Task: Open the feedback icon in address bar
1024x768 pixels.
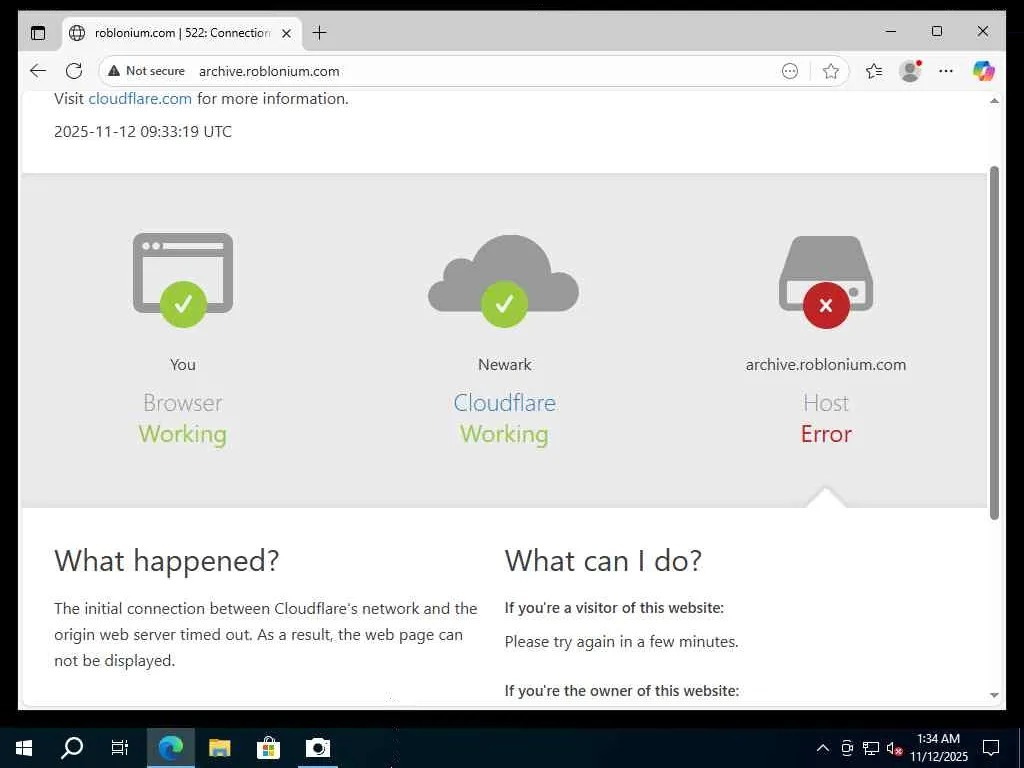Action: click(x=790, y=71)
